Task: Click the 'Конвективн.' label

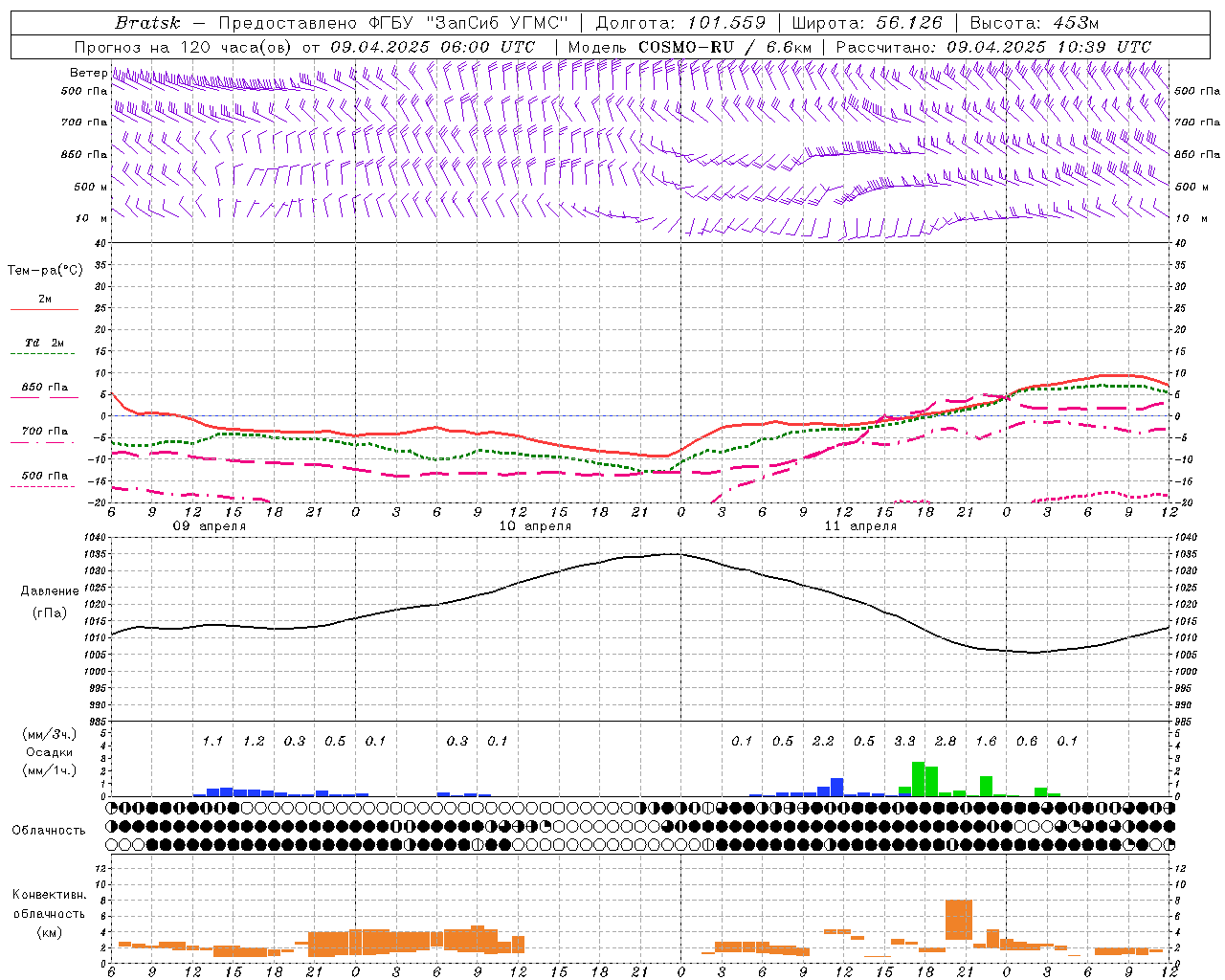Action: (49, 895)
